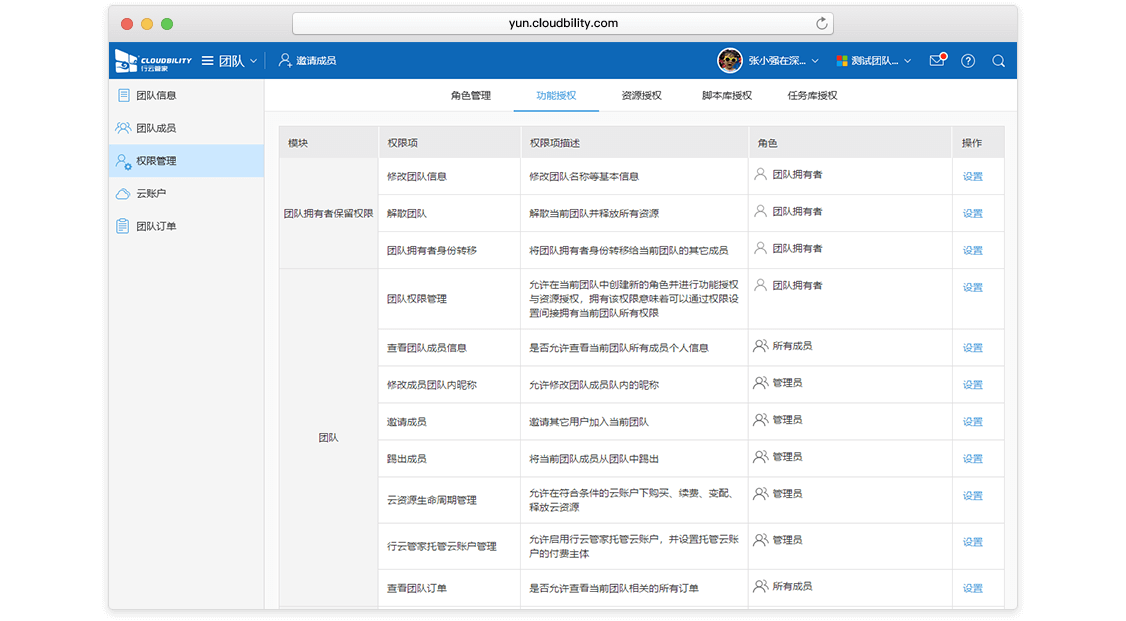Open 团队信息 in the sidebar
The width and height of the screenshot is (1126, 621).
155,96
